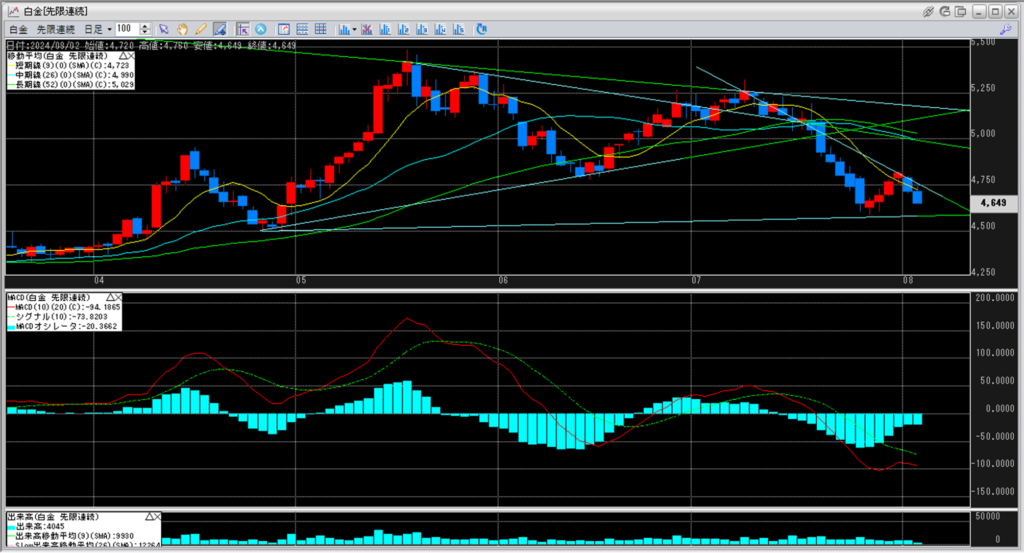Click the blue circular scroll-up icon
The image size is (1024, 553).
point(261,29)
